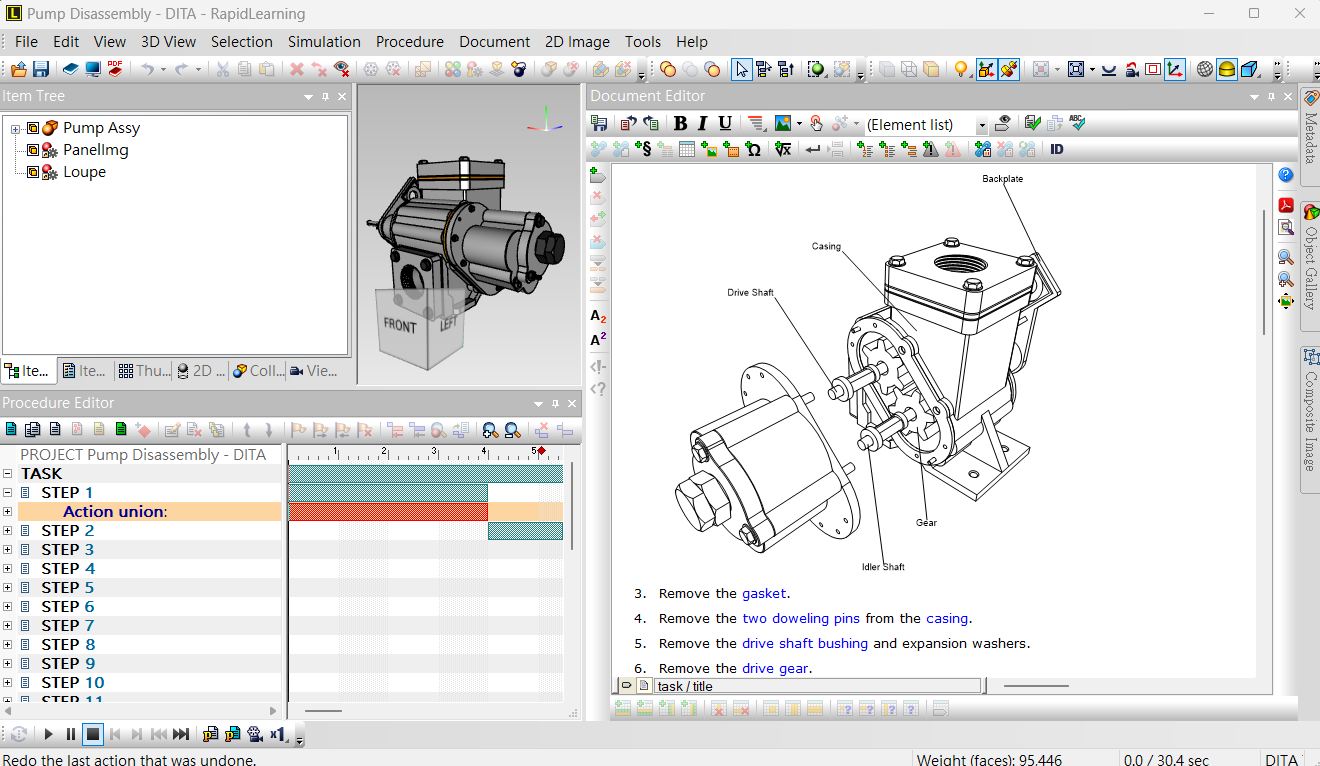1320x766 pixels.
Task: Click the insert section symbol icon
Action: [x=643, y=149]
